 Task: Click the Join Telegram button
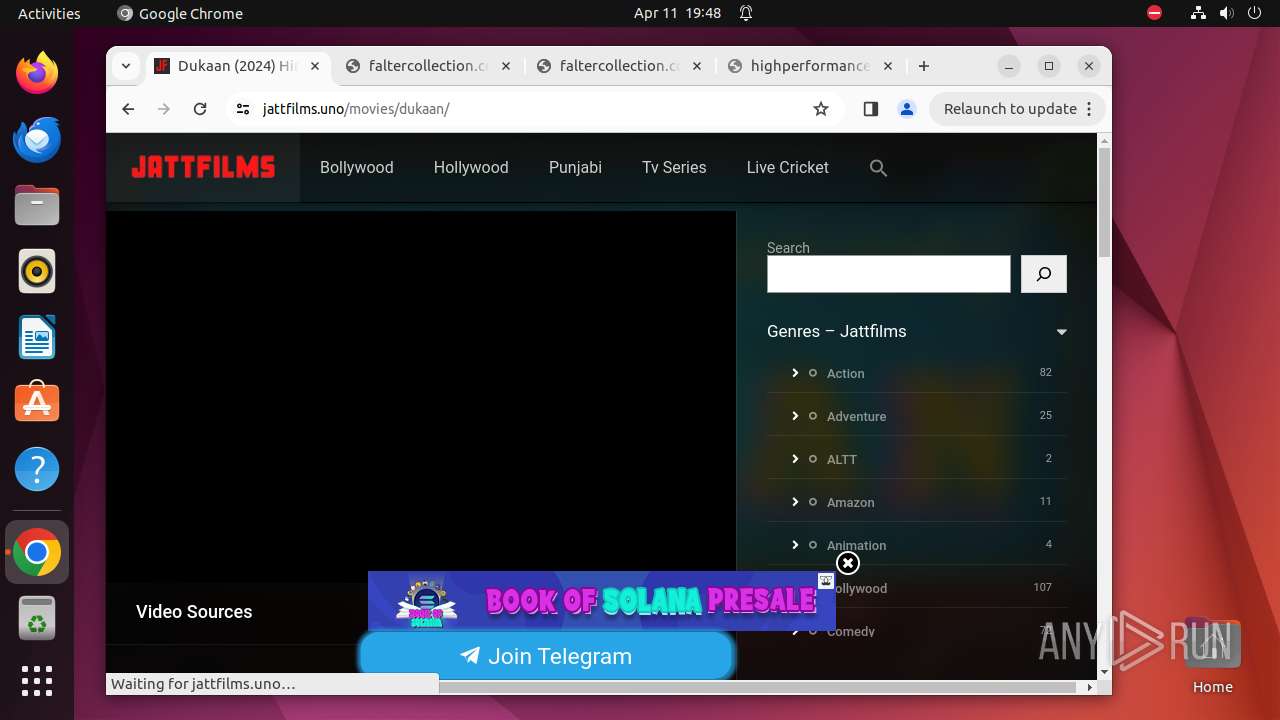tap(546, 656)
